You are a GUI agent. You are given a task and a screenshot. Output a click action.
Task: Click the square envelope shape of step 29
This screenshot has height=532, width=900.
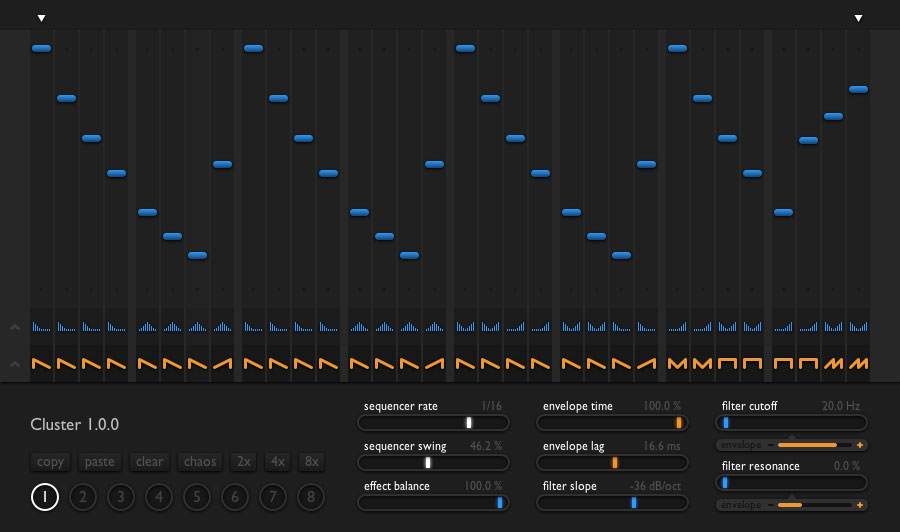click(x=783, y=363)
